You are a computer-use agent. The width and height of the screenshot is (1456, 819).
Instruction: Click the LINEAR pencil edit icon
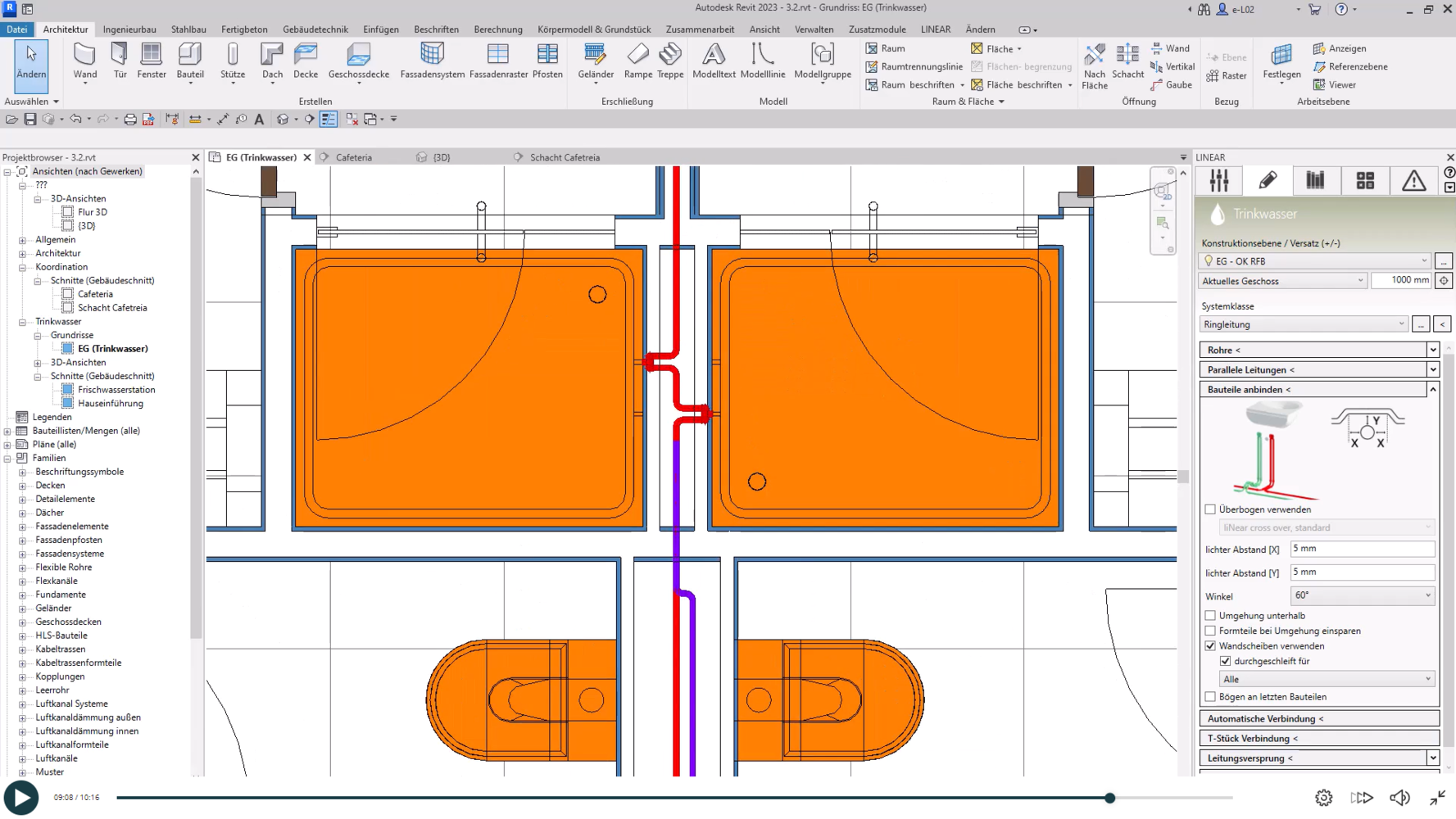pyautogui.click(x=1268, y=181)
